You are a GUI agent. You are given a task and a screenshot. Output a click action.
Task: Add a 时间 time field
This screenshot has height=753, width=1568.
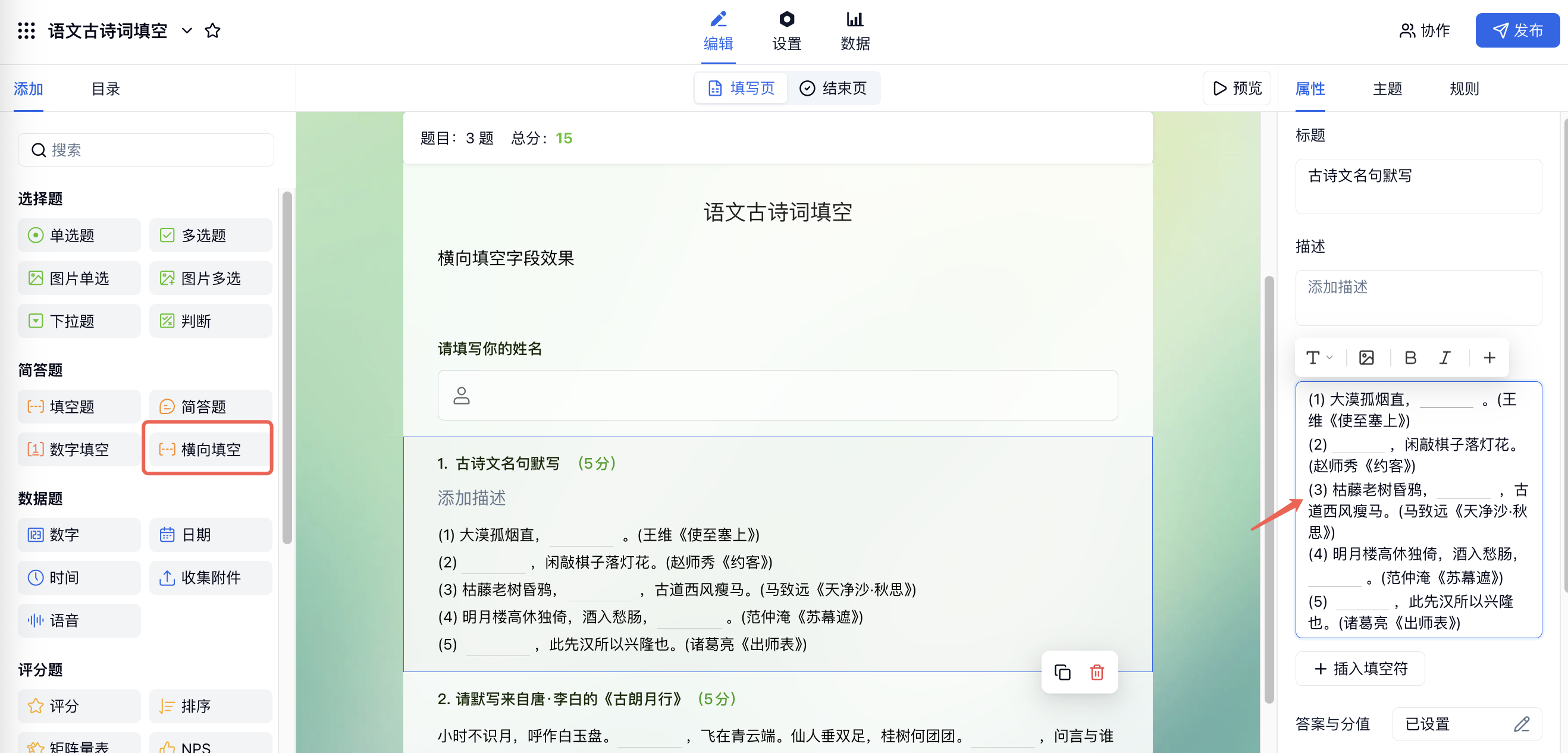click(x=79, y=578)
